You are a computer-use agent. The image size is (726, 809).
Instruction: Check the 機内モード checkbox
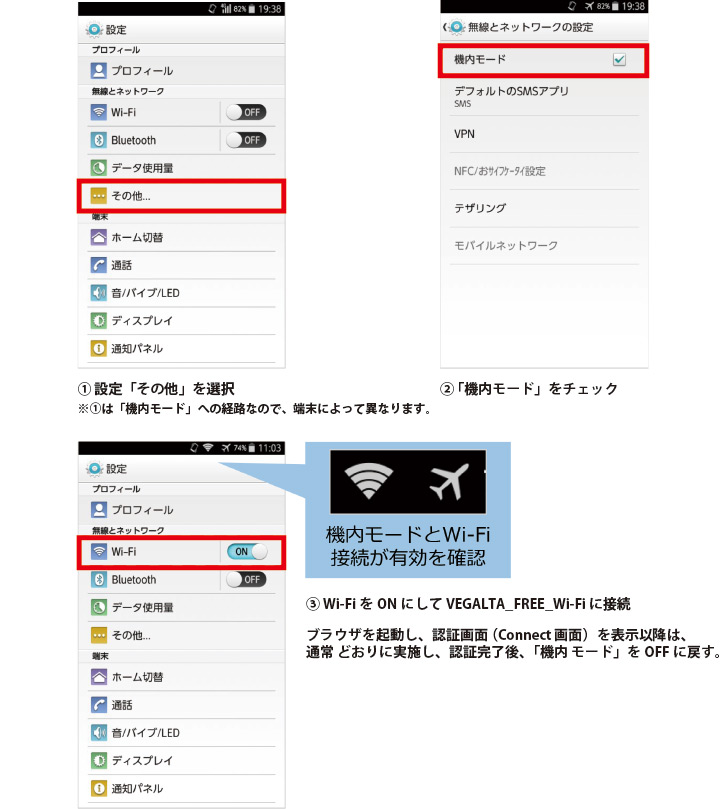[x=619, y=60]
